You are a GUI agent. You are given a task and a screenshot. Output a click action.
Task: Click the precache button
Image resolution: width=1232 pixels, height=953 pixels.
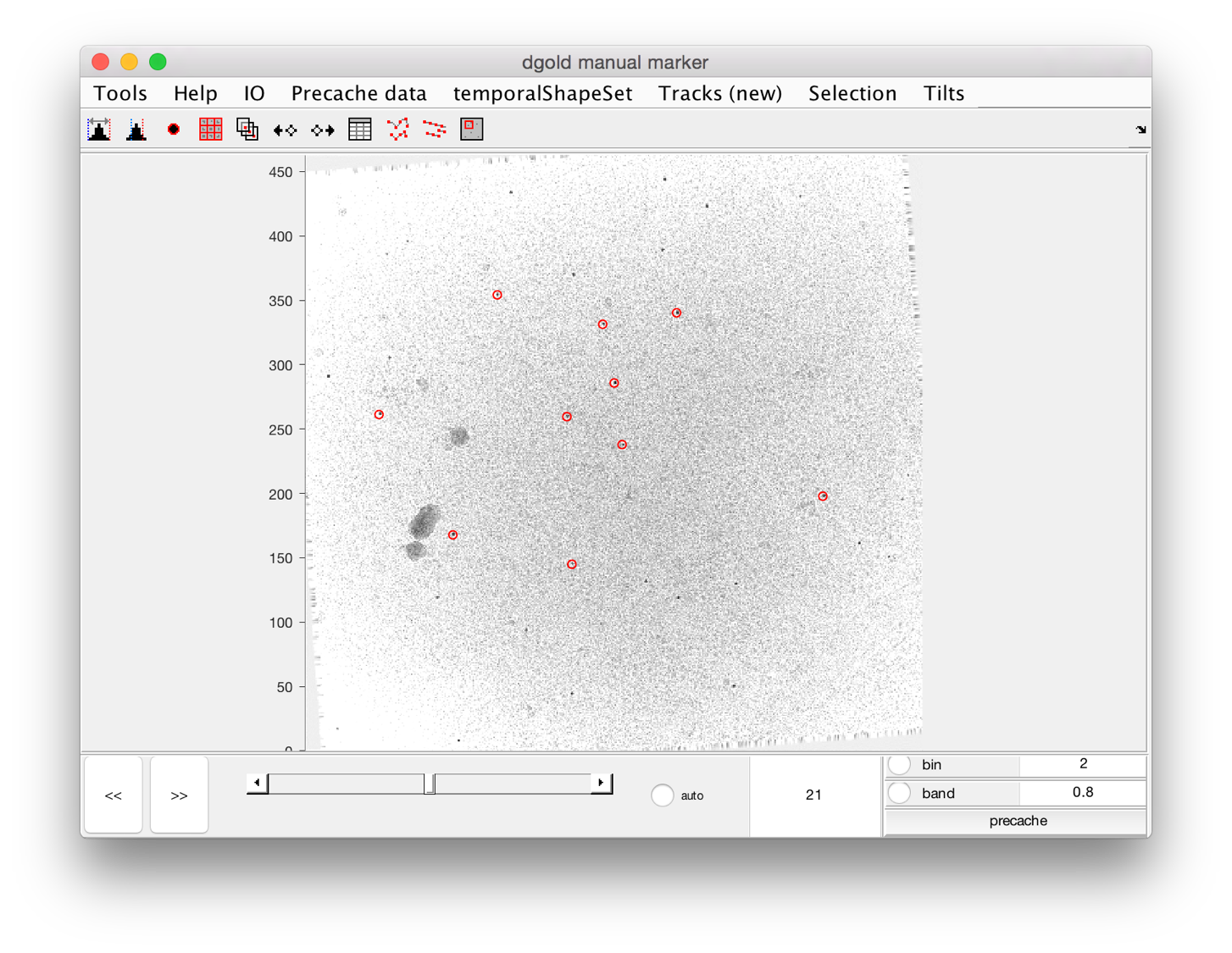[x=1018, y=821]
